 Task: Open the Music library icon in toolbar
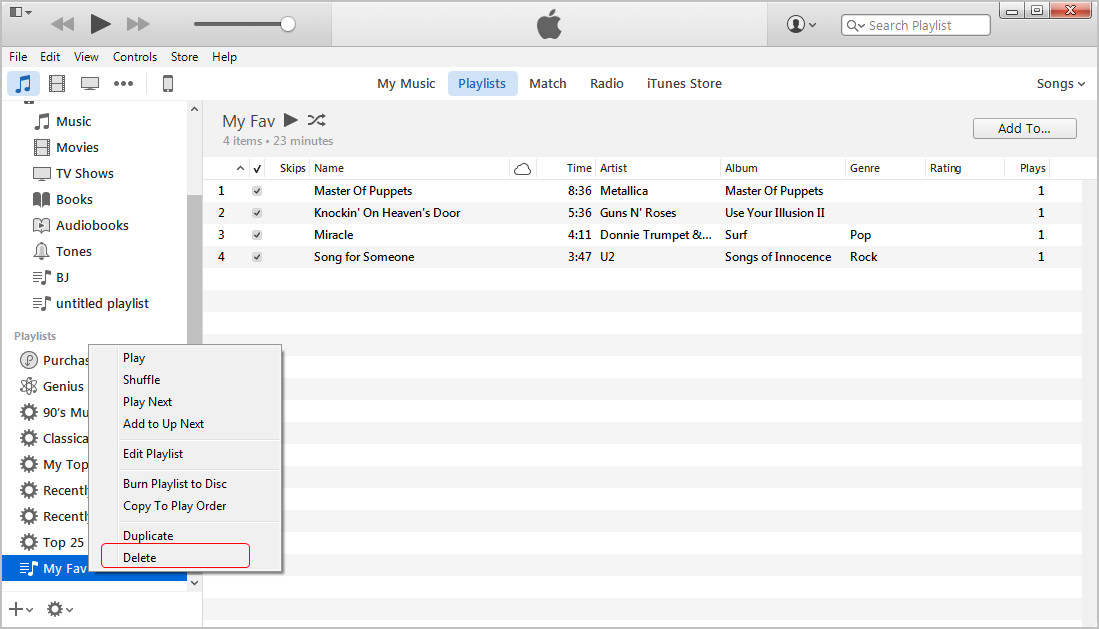[23, 83]
